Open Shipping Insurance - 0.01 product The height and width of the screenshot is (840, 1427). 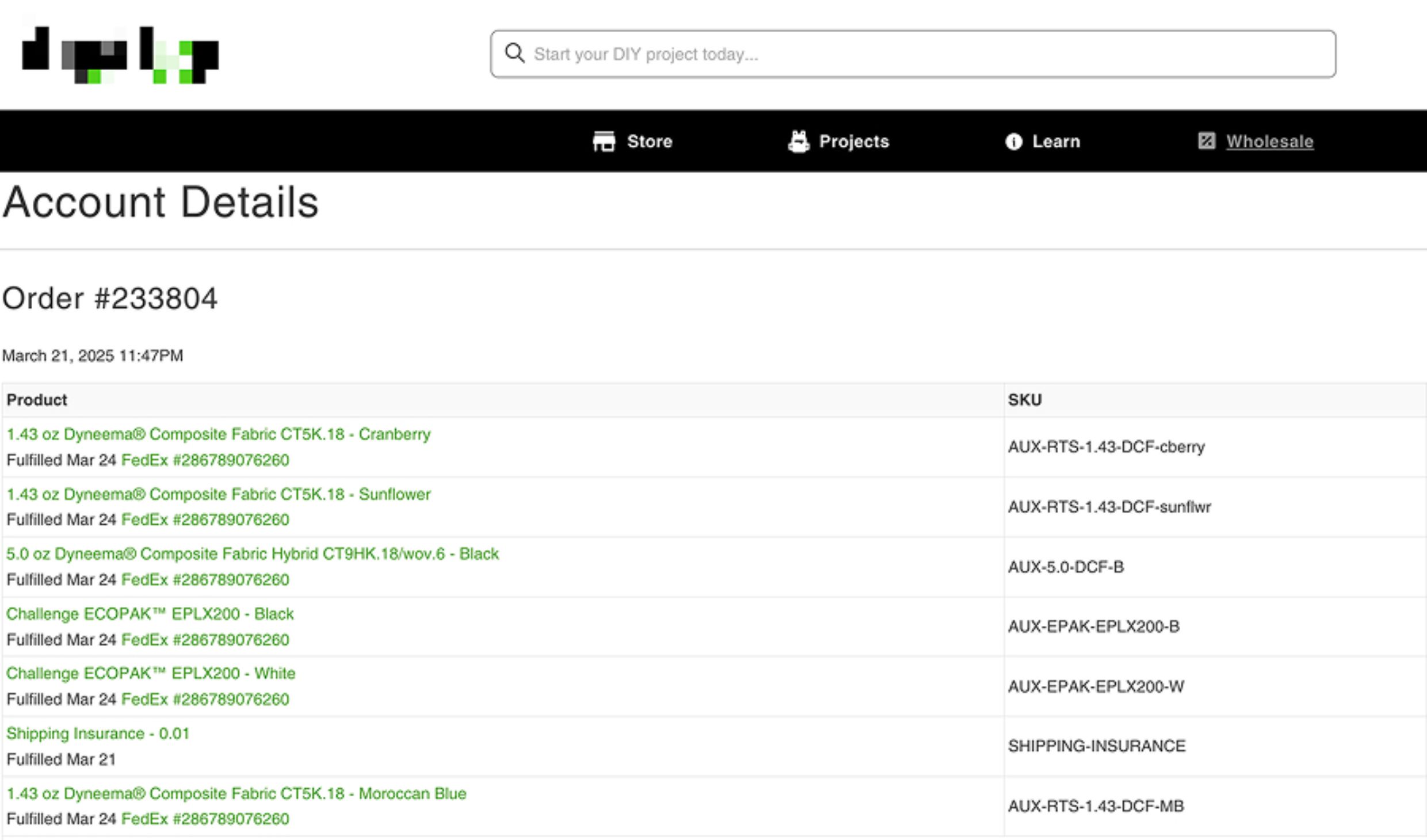pyautogui.click(x=98, y=734)
